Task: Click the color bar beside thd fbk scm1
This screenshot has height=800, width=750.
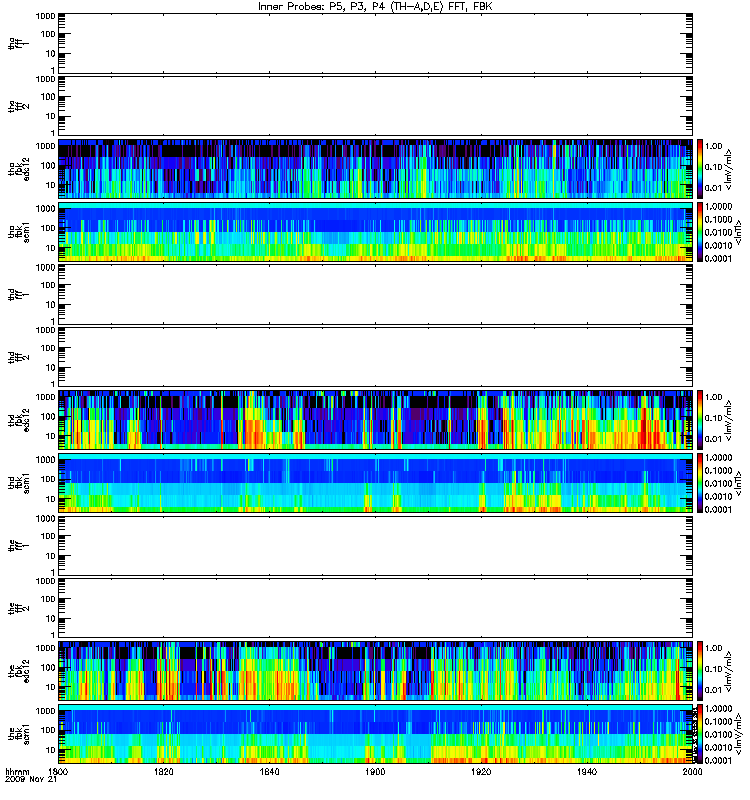Action: pos(700,483)
